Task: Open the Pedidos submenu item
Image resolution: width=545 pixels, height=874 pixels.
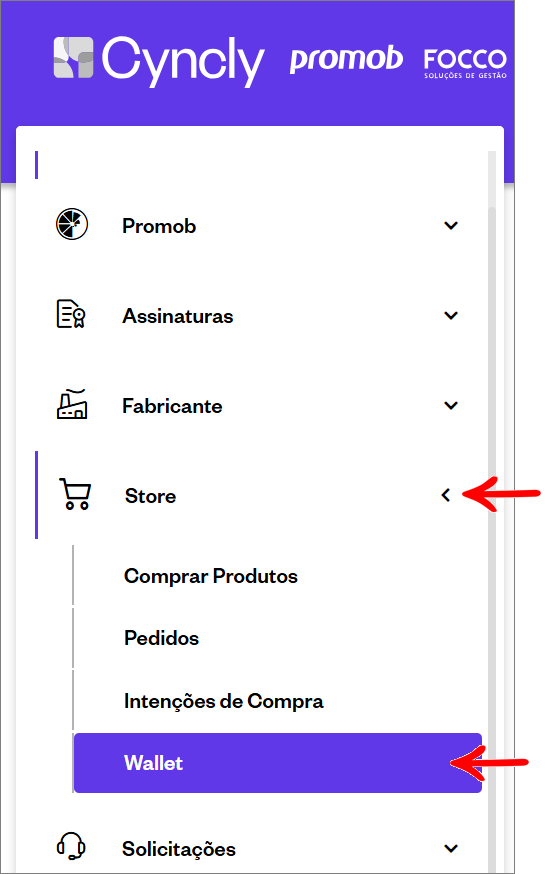Action: pos(161,638)
